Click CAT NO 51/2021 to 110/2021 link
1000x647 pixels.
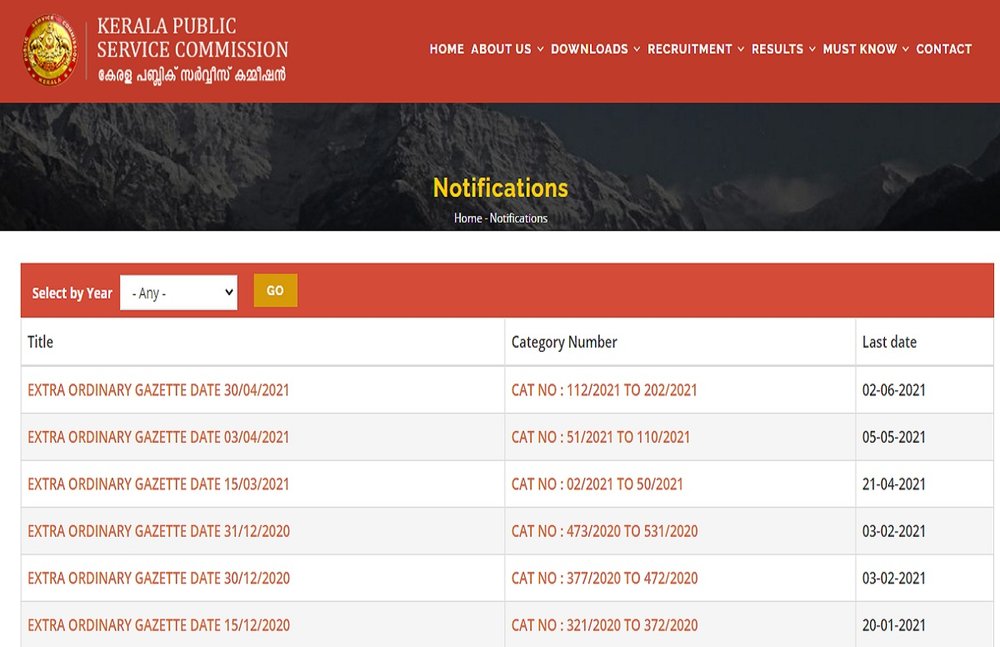[600, 437]
